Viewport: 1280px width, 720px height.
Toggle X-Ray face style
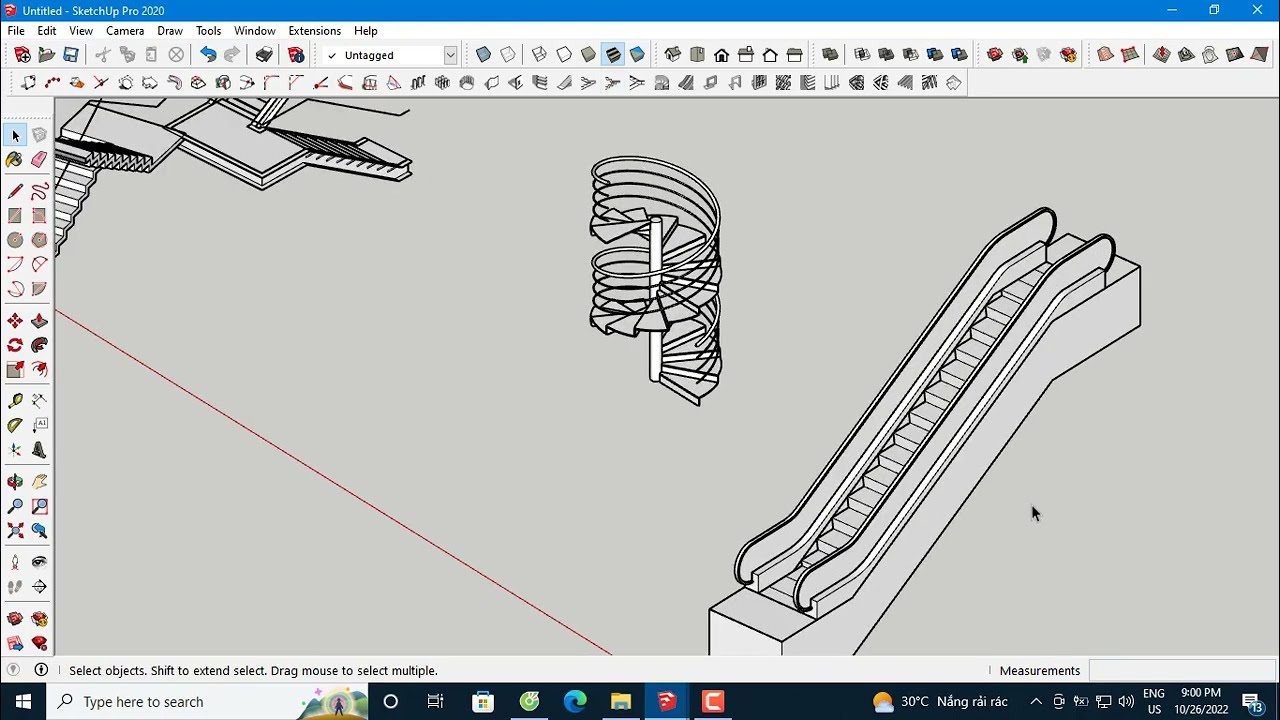point(484,55)
